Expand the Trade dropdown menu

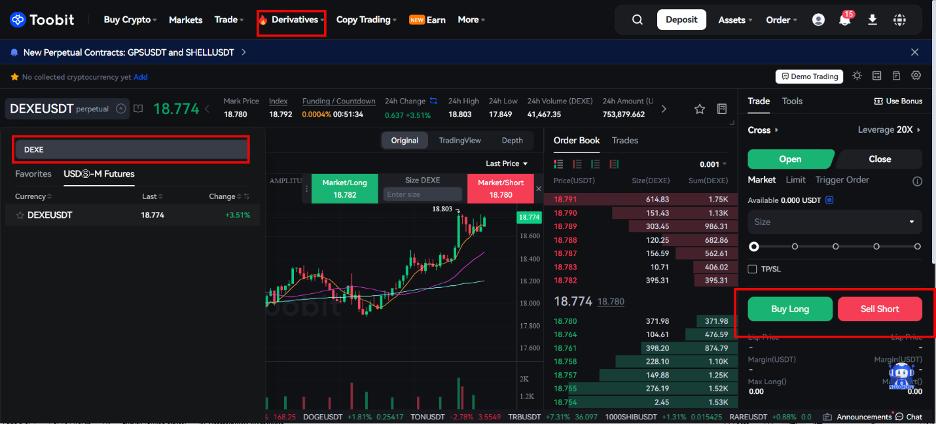click(x=229, y=20)
